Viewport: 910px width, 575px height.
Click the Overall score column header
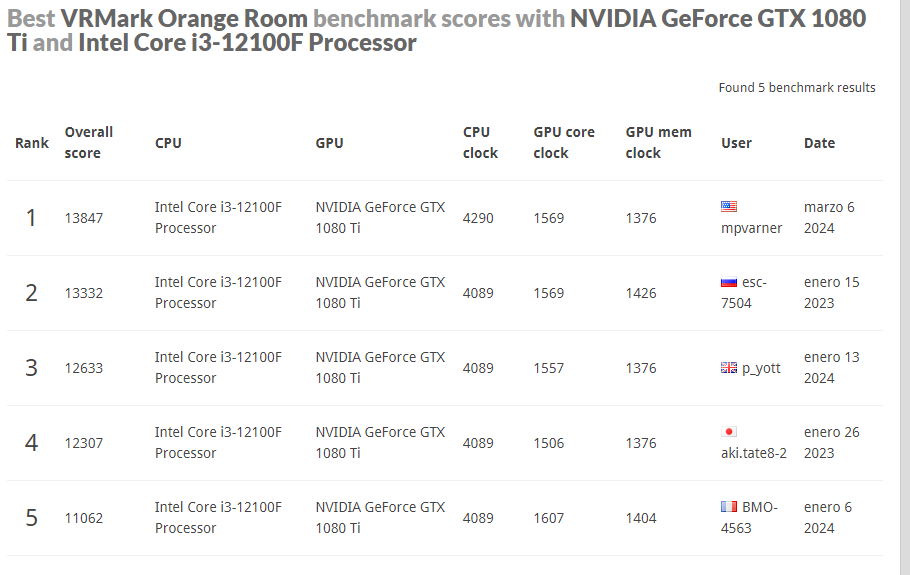88,142
